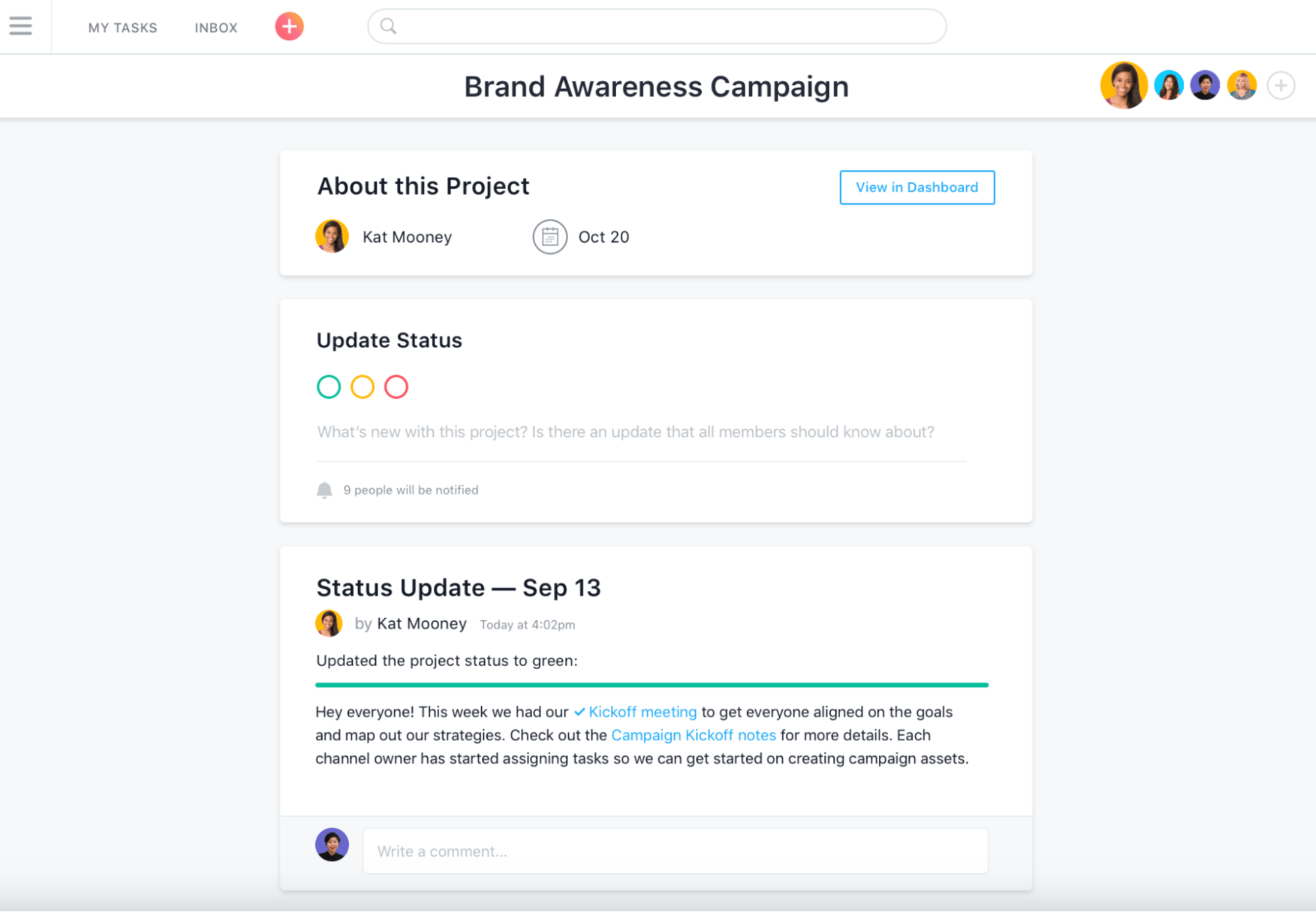Select the red project status circle

(396, 387)
